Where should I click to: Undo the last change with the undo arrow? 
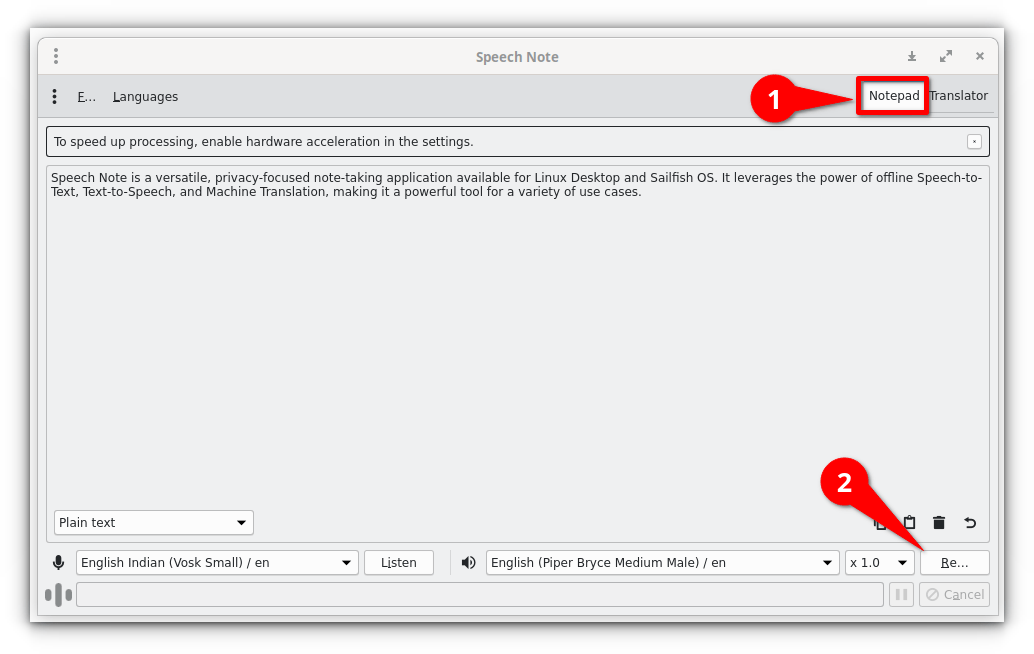(x=969, y=522)
